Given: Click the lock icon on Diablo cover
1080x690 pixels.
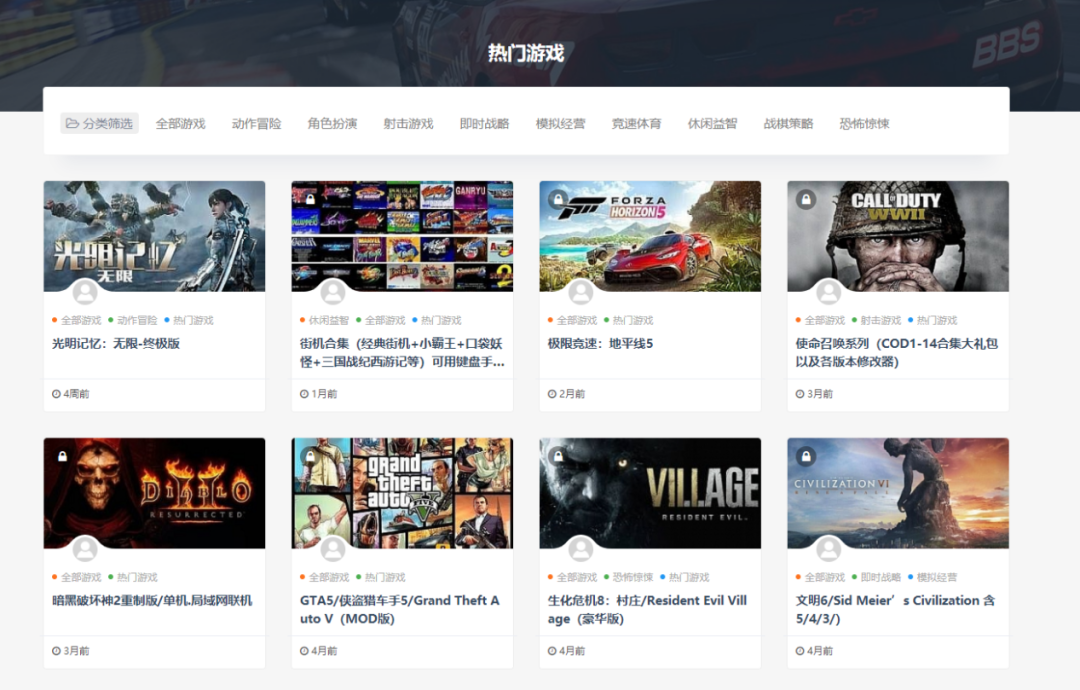Looking at the screenshot, I should click(x=62, y=456).
